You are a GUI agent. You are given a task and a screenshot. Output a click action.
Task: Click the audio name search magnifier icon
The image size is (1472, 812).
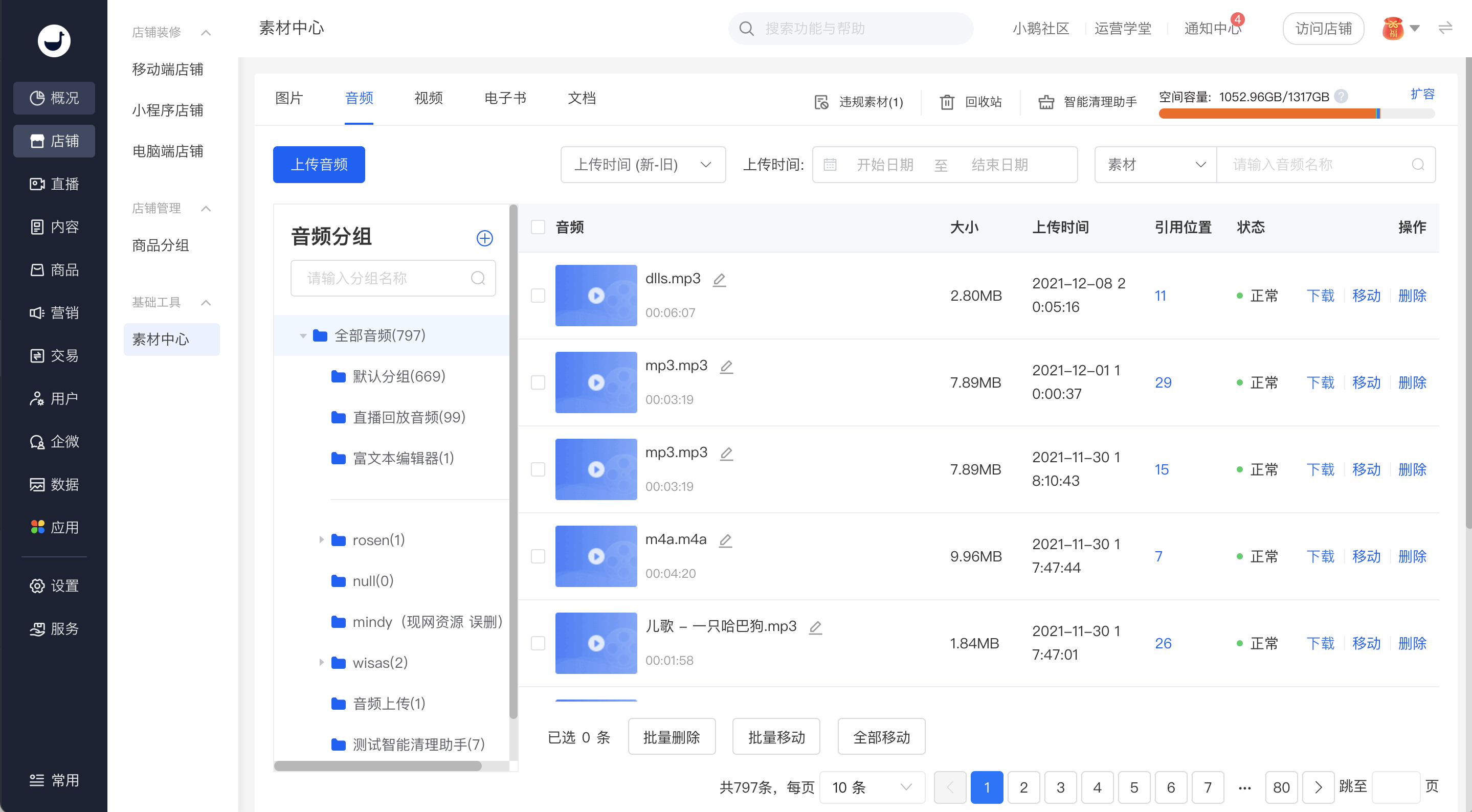click(1418, 165)
